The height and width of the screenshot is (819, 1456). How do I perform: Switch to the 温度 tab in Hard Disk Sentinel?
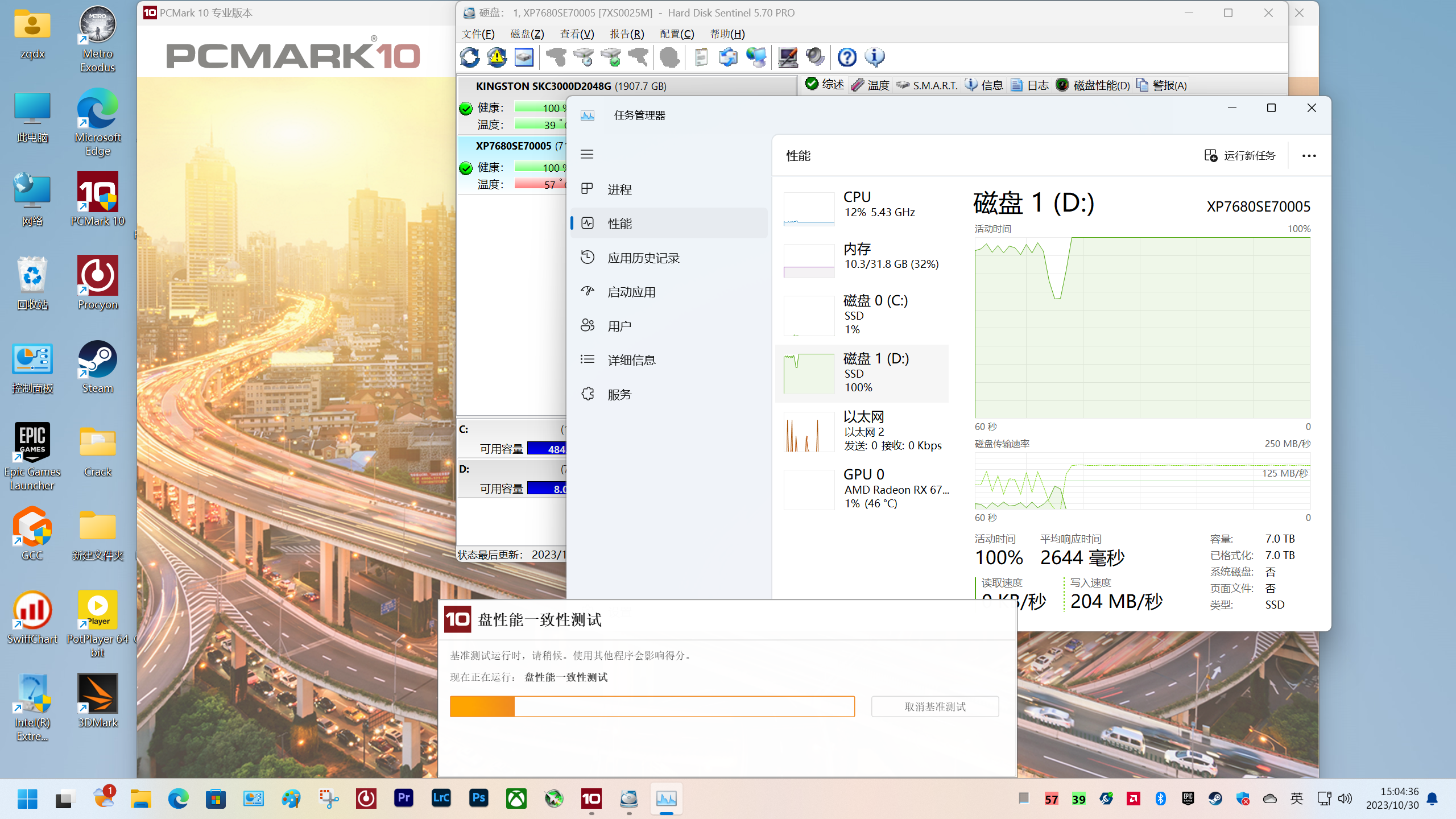[870, 85]
